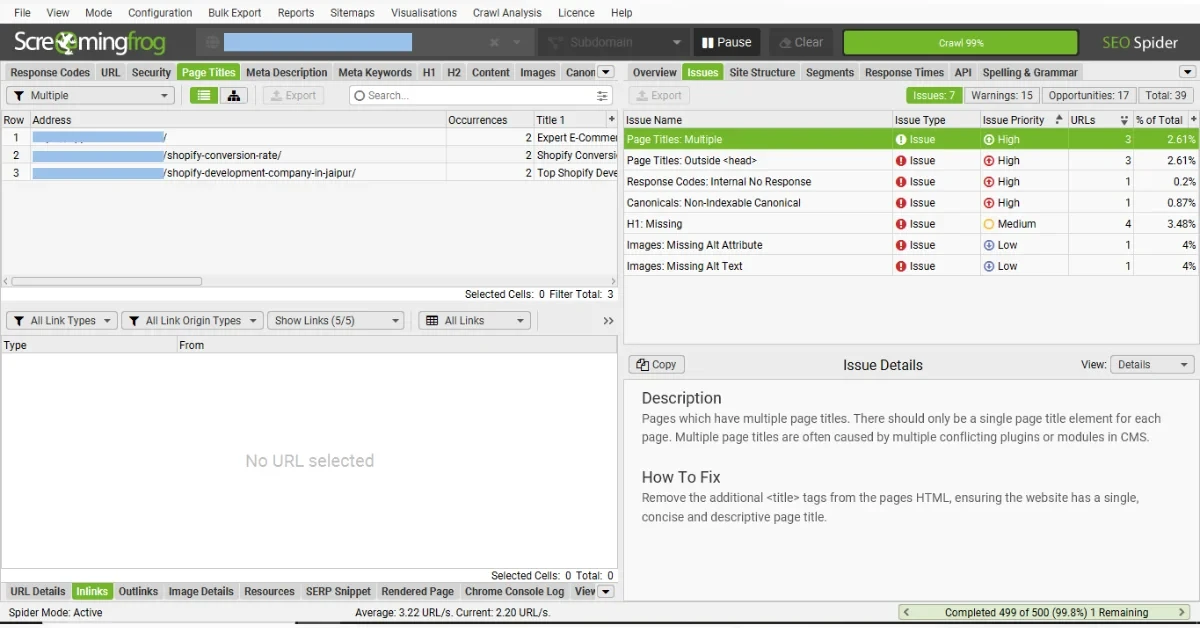Copy issue details with Copy button
Viewport: 1200px width, 628px height.
coord(657,365)
